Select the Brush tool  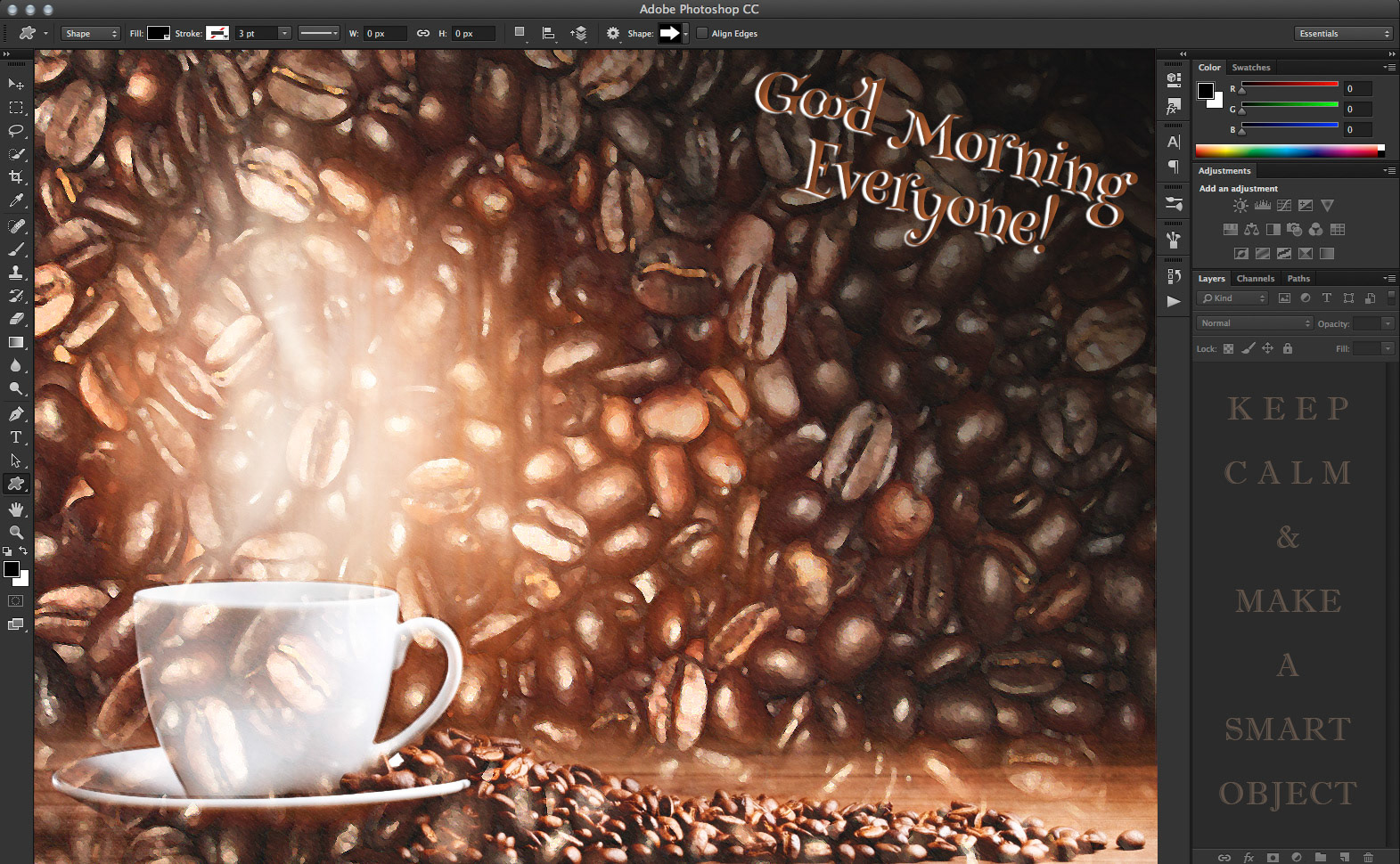(16, 249)
